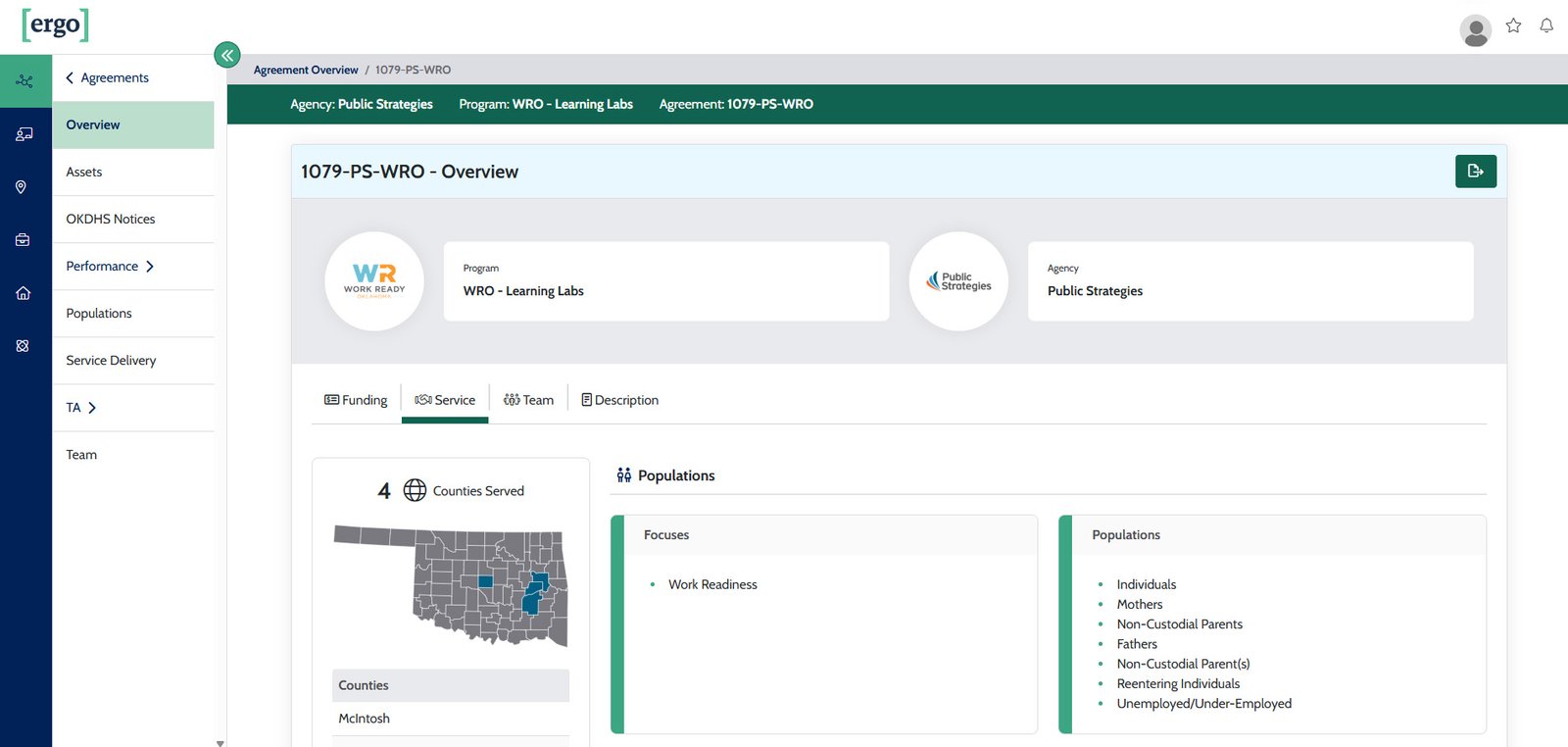Open OKDHS Notices menu item
1568x747 pixels.
coord(133,220)
